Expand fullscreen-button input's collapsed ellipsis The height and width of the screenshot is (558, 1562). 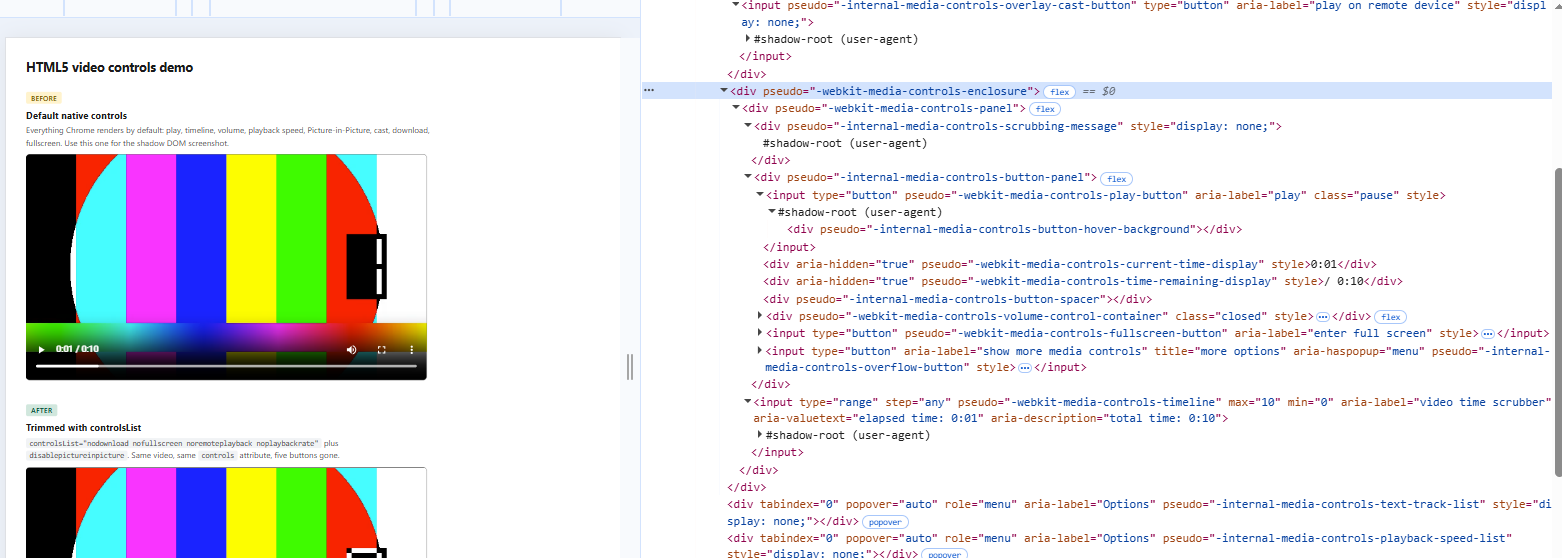pos(1487,333)
